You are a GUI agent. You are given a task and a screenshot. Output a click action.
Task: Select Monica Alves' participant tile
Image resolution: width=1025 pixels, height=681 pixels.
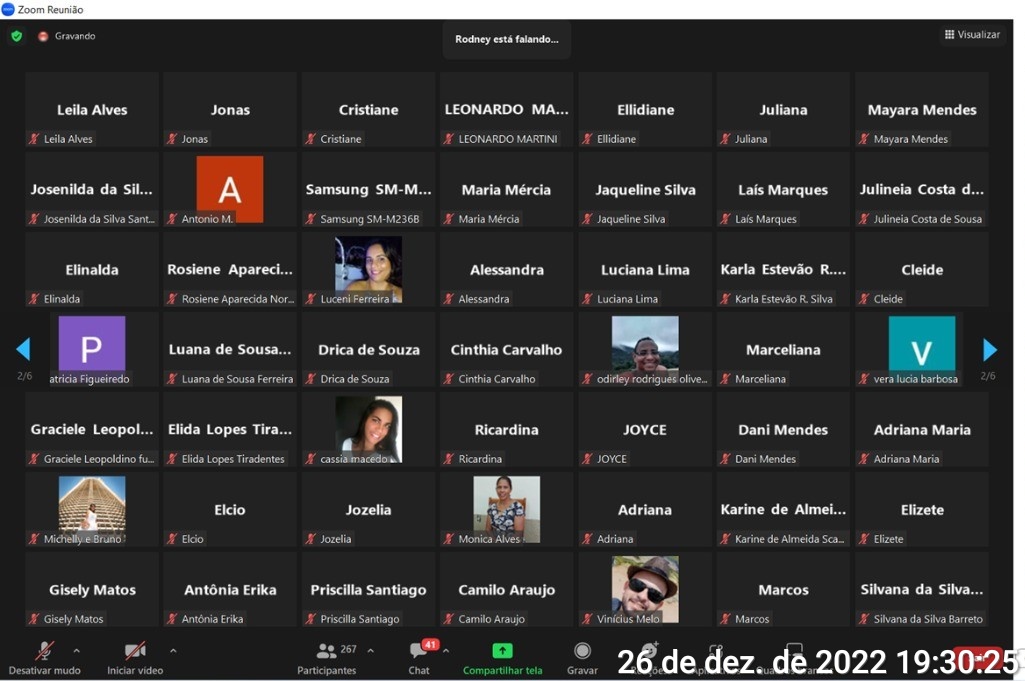click(506, 508)
